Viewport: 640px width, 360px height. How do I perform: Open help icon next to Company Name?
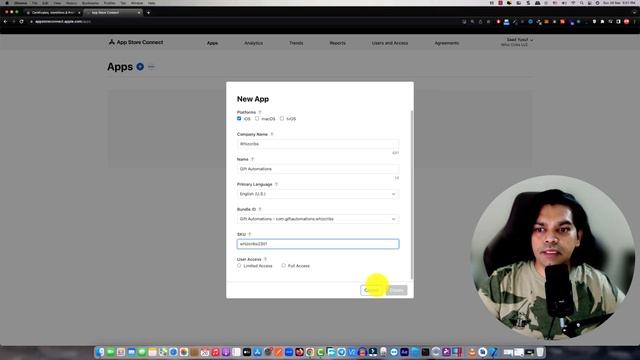click(272, 134)
